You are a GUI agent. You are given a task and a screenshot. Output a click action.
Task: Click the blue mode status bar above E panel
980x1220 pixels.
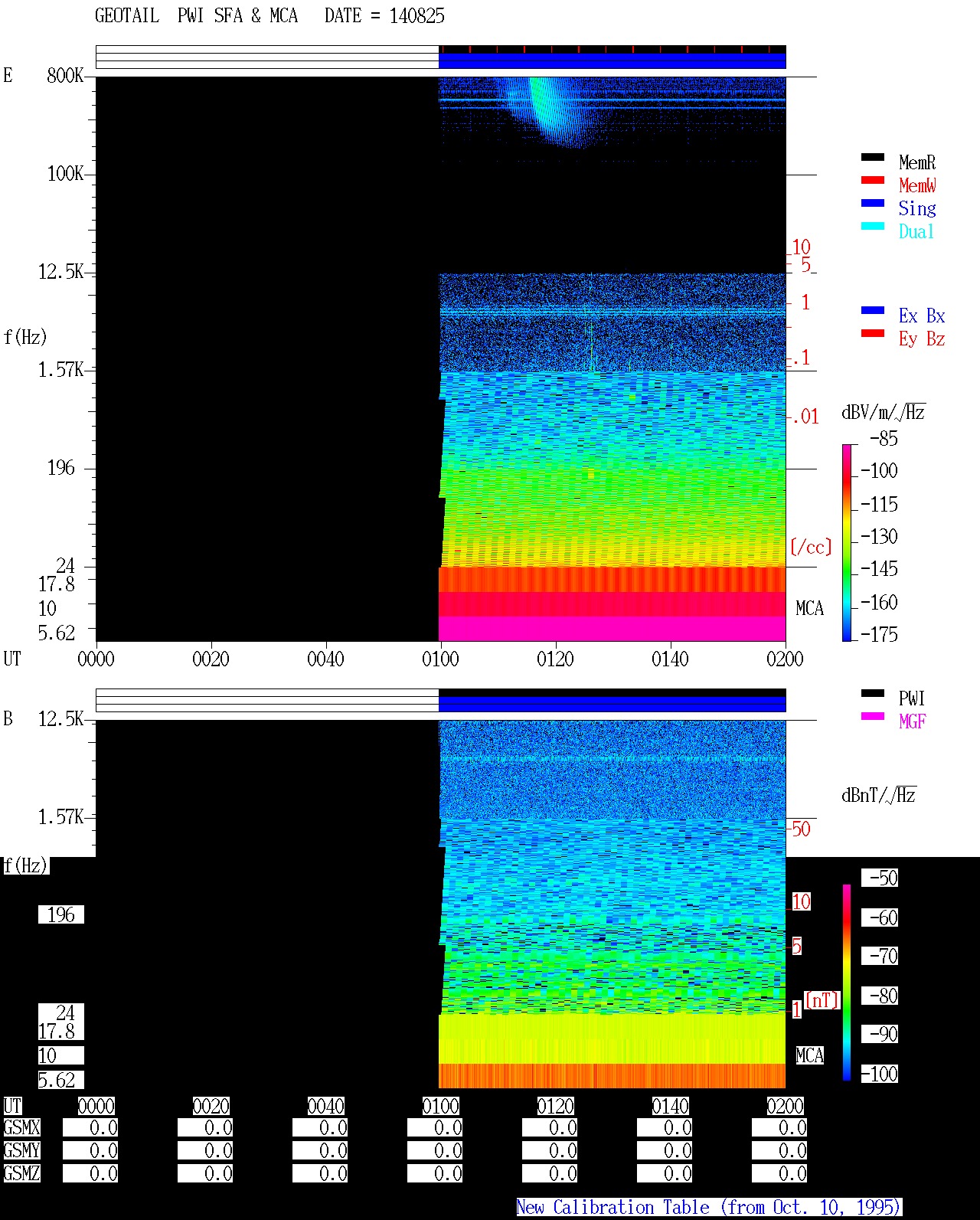tap(612, 61)
